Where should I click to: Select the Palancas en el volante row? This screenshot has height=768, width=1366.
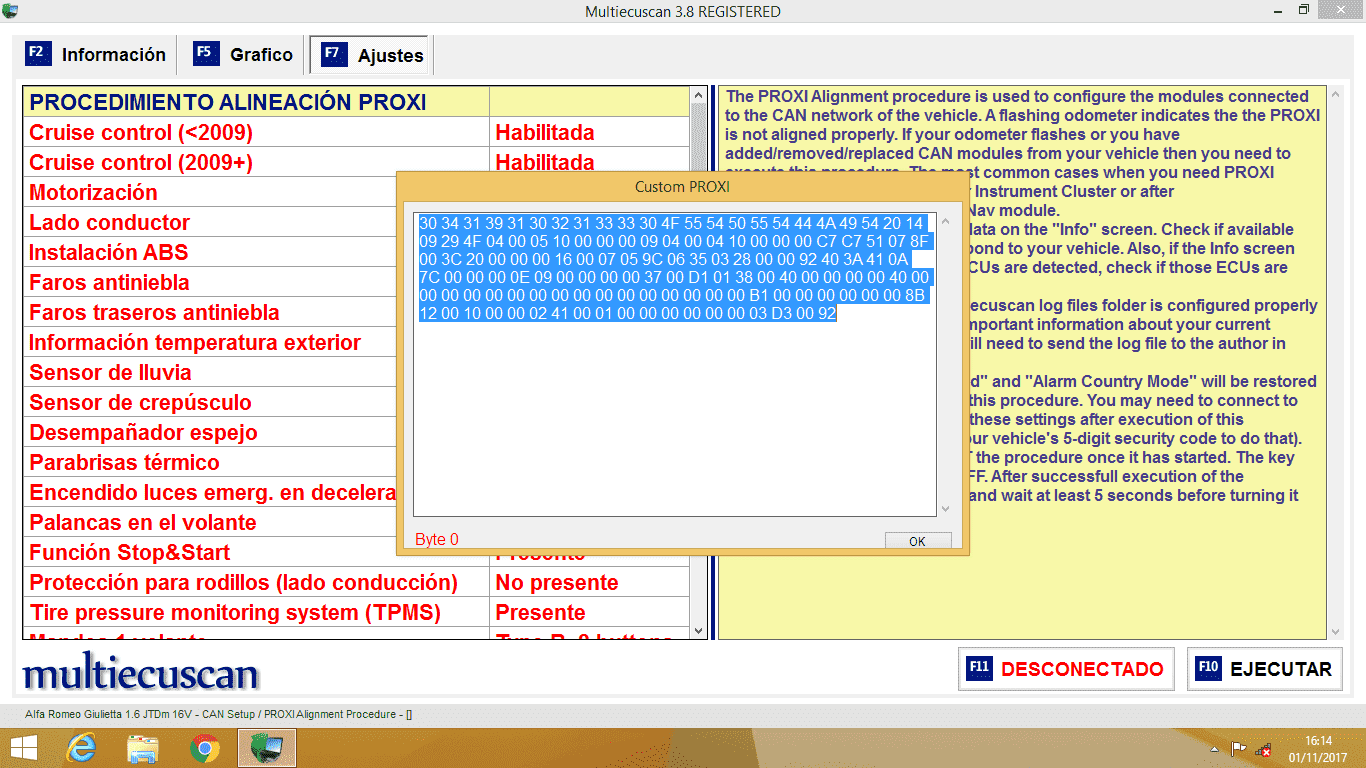[x=210, y=522]
